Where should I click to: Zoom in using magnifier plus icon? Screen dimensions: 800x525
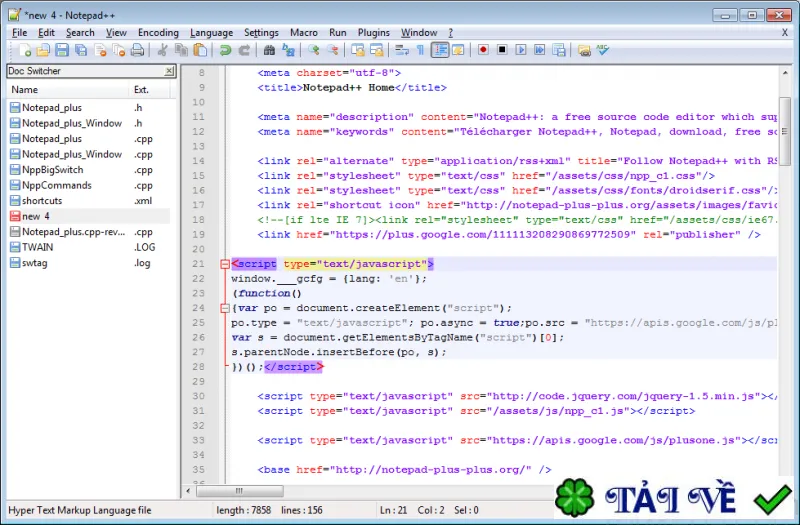pos(313,50)
